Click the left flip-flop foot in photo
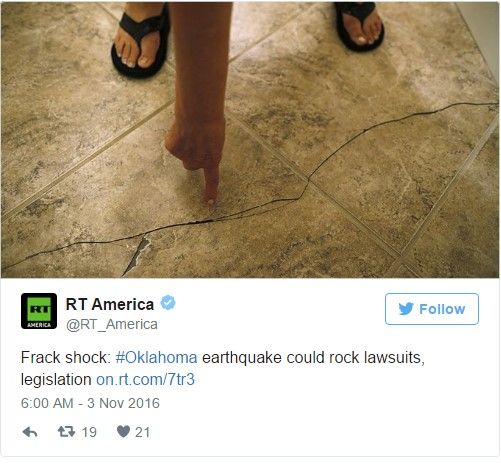 point(140,40)
